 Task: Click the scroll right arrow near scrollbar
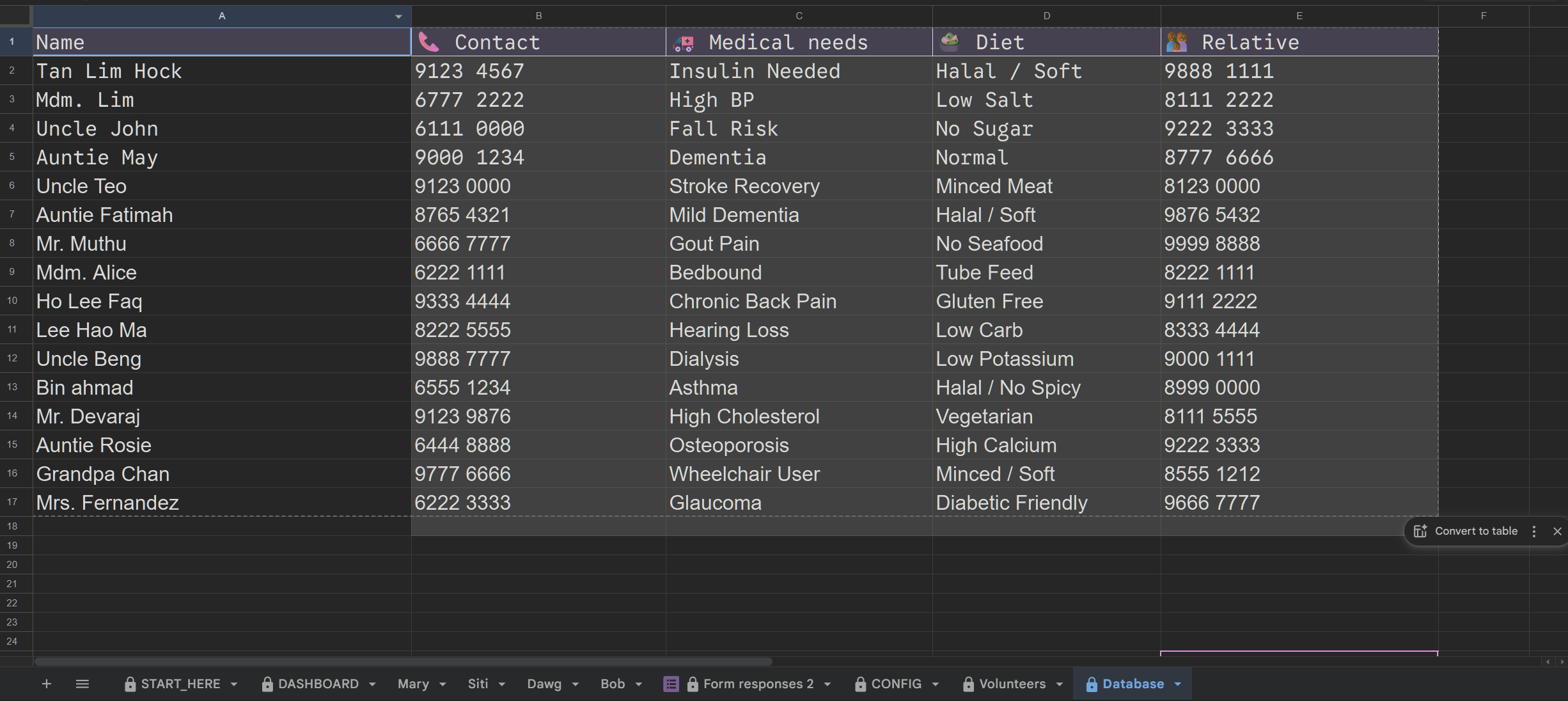pos(1562,662)
